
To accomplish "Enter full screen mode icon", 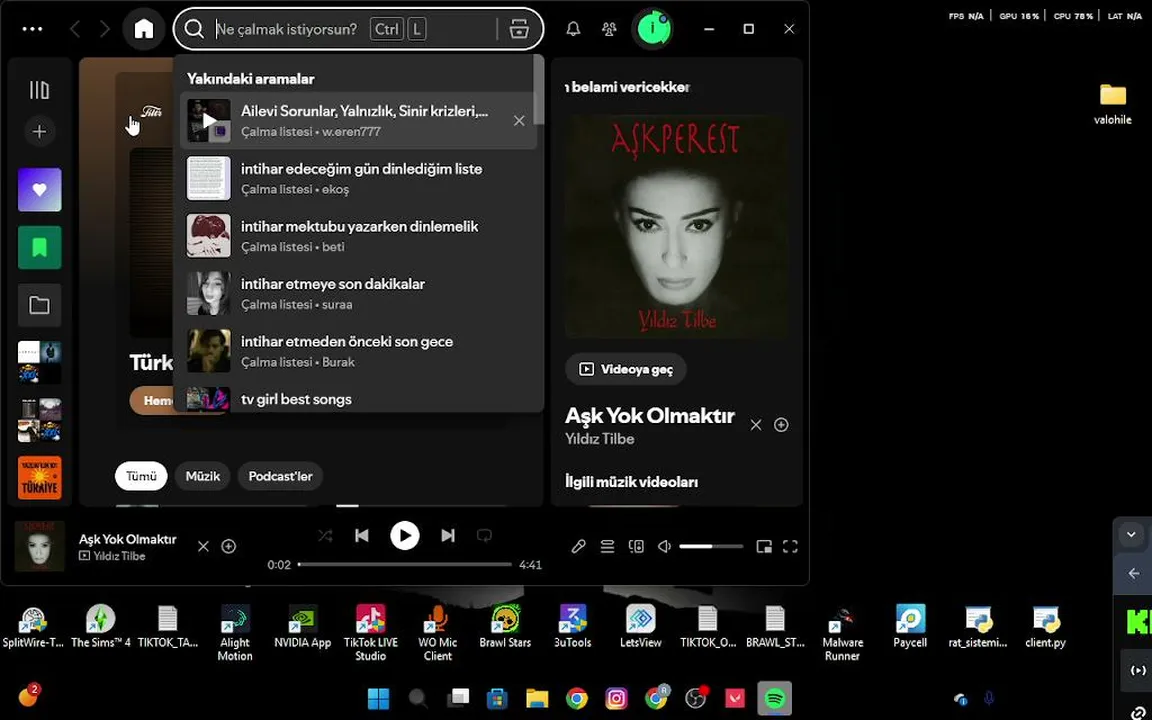I will tap(790, 547).
